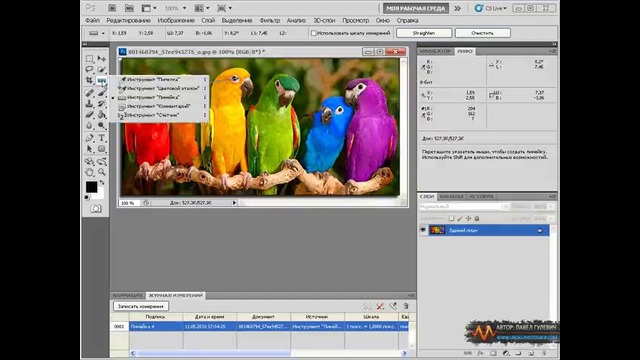Click Записать измерения button
Viewport: 640px width, 360px height.
click(x=140, y=306)
